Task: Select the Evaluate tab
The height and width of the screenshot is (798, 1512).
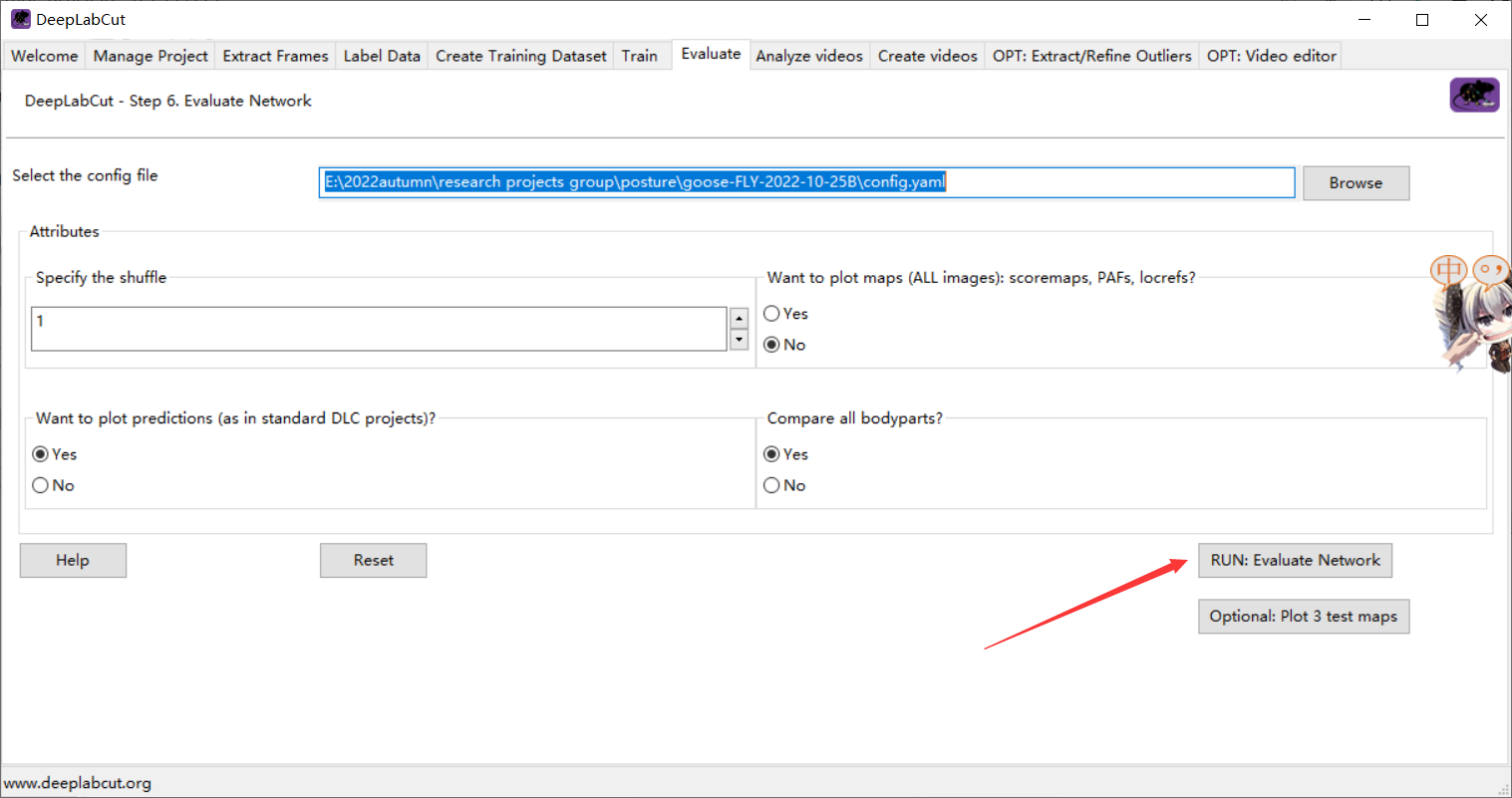Action: point(711,54)
